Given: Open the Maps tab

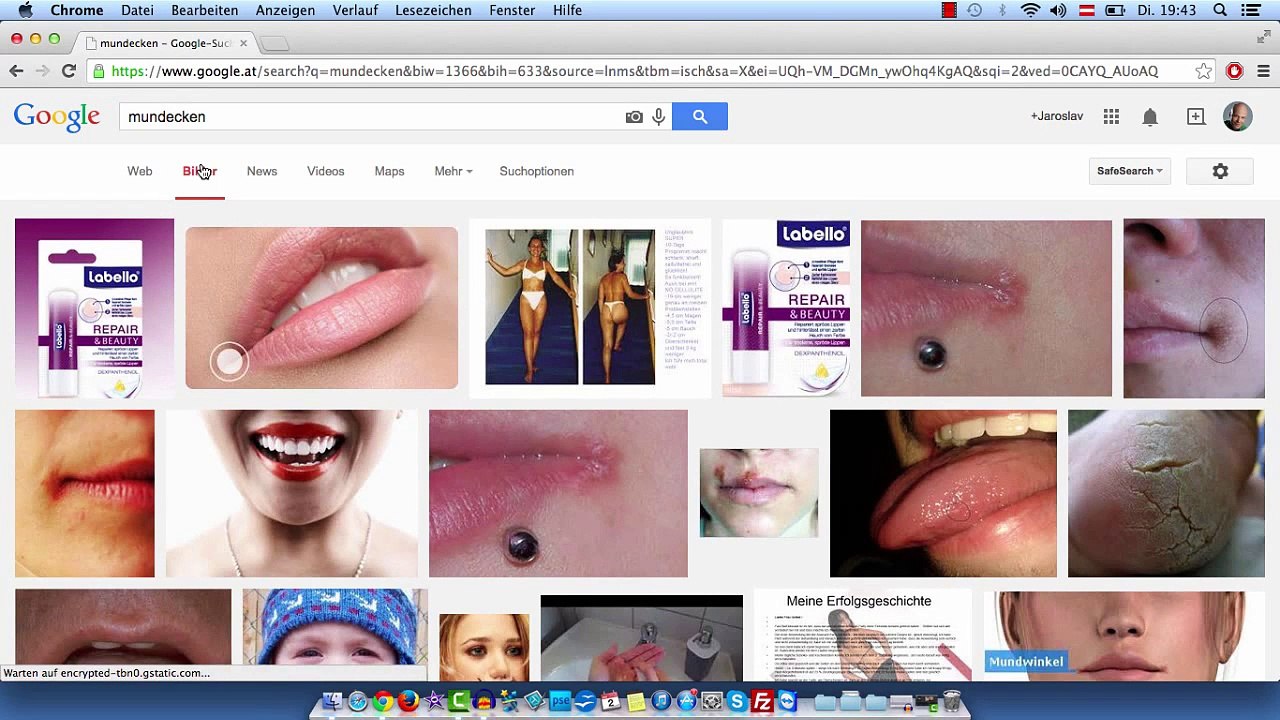Looking at the screenshot, I should [x=390, y=171].
